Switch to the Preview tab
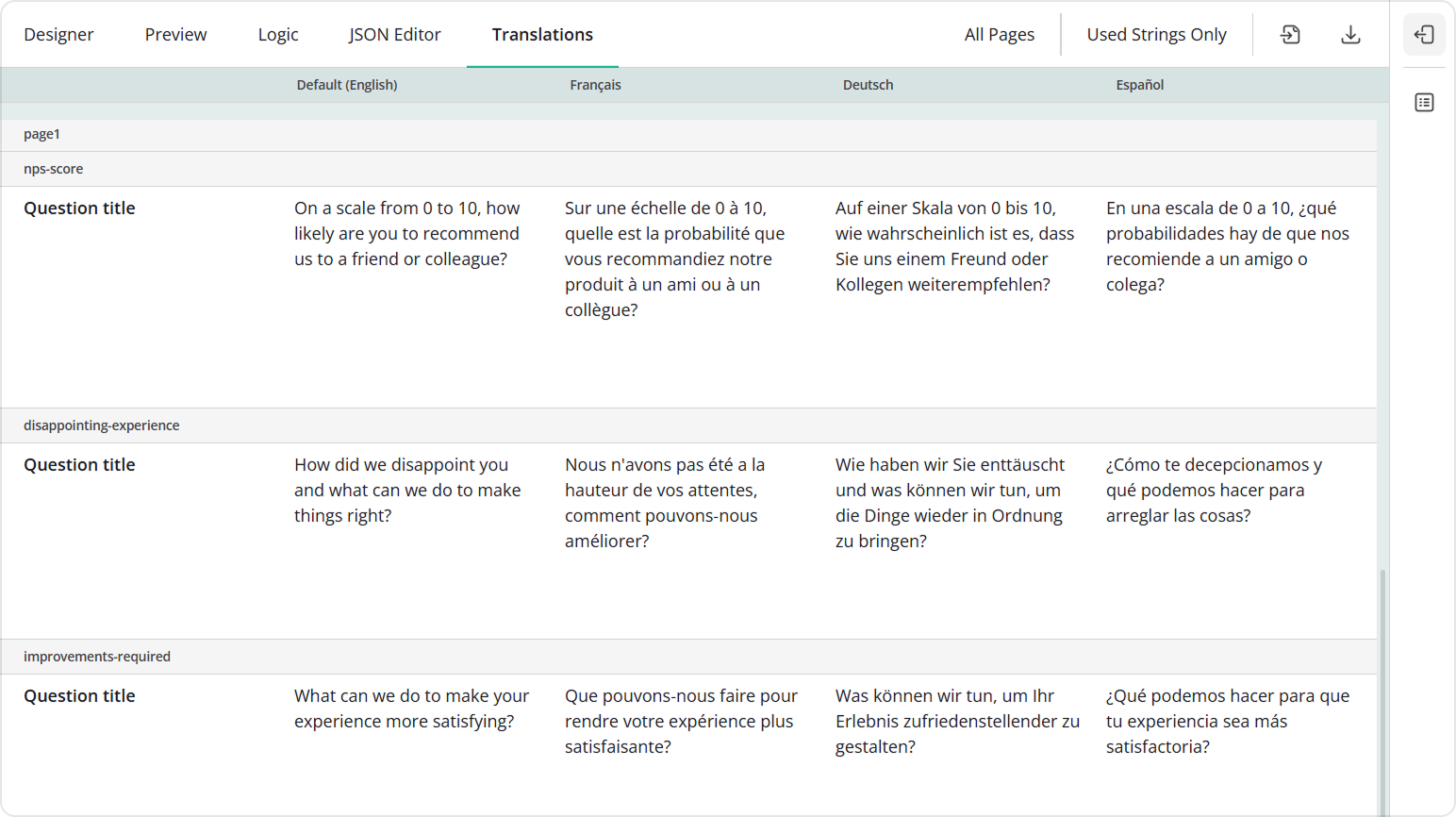The height and width of the screenshot is (817, 1456). click(175, 35)
